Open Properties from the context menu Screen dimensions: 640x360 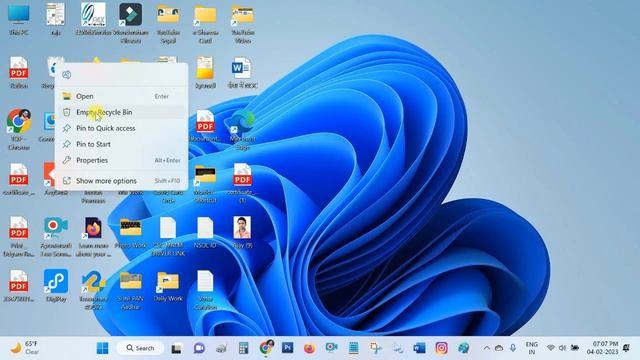coord(121,160)
